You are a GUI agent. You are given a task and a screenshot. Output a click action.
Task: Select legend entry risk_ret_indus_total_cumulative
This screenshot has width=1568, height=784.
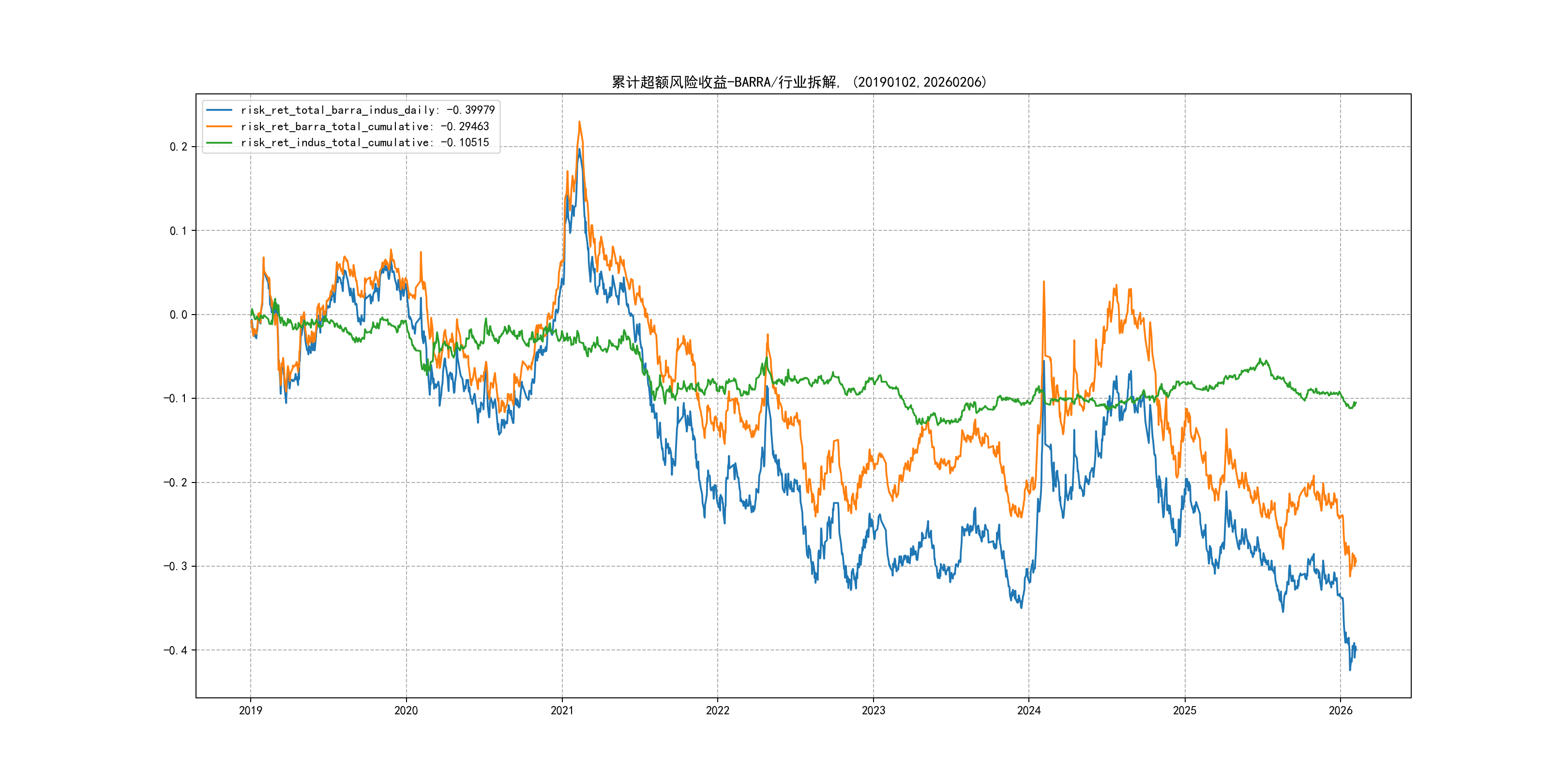[364, 142]
